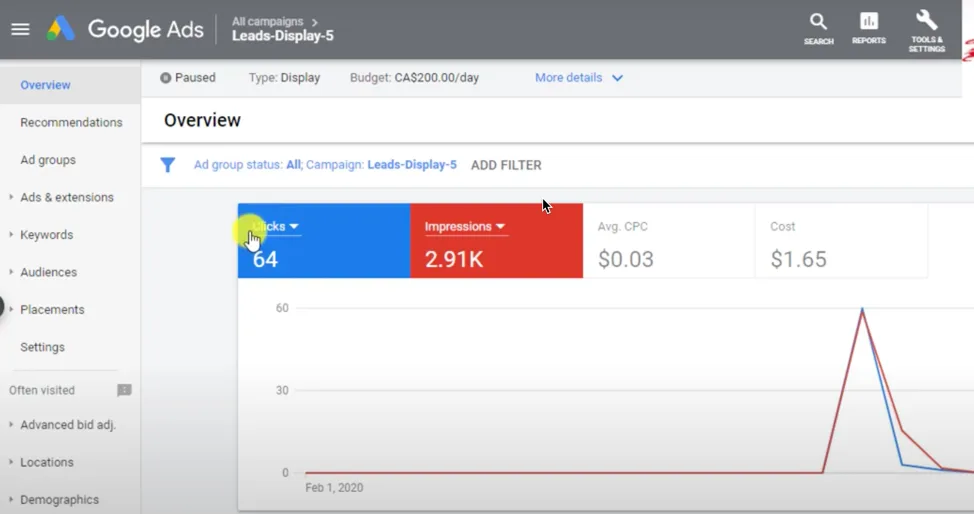
Task: Click the Leads-Display-5 campaign title
Action: (x=283, y=36)
